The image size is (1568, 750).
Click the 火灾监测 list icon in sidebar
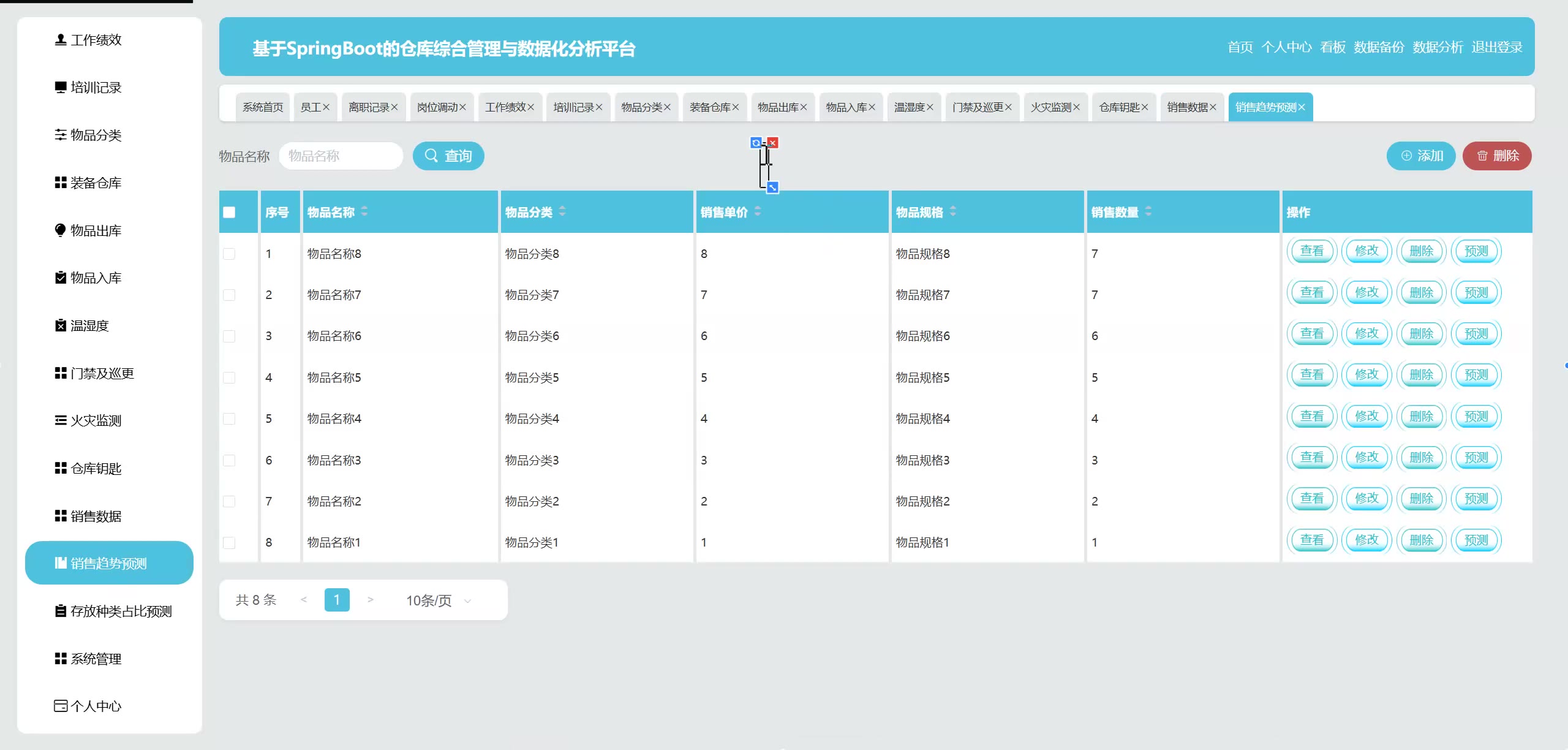60,420
